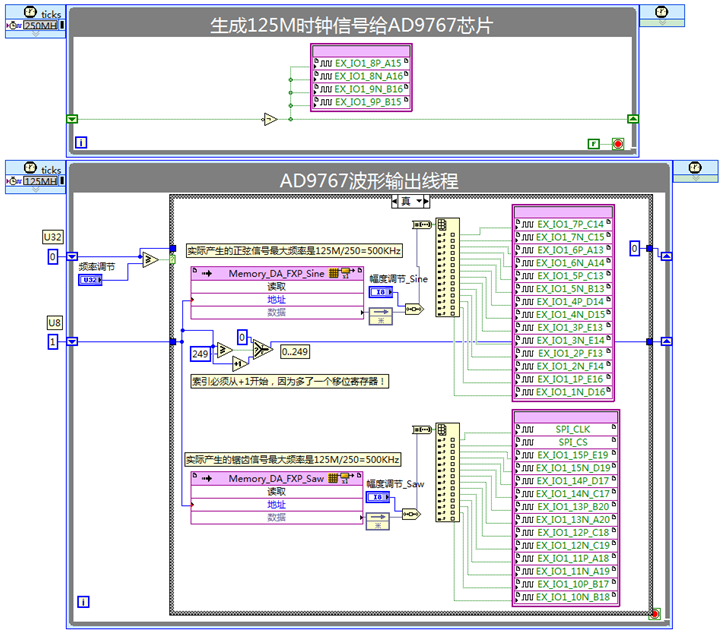Click the case selector terminal on case structure

click(x=172, y=260)
